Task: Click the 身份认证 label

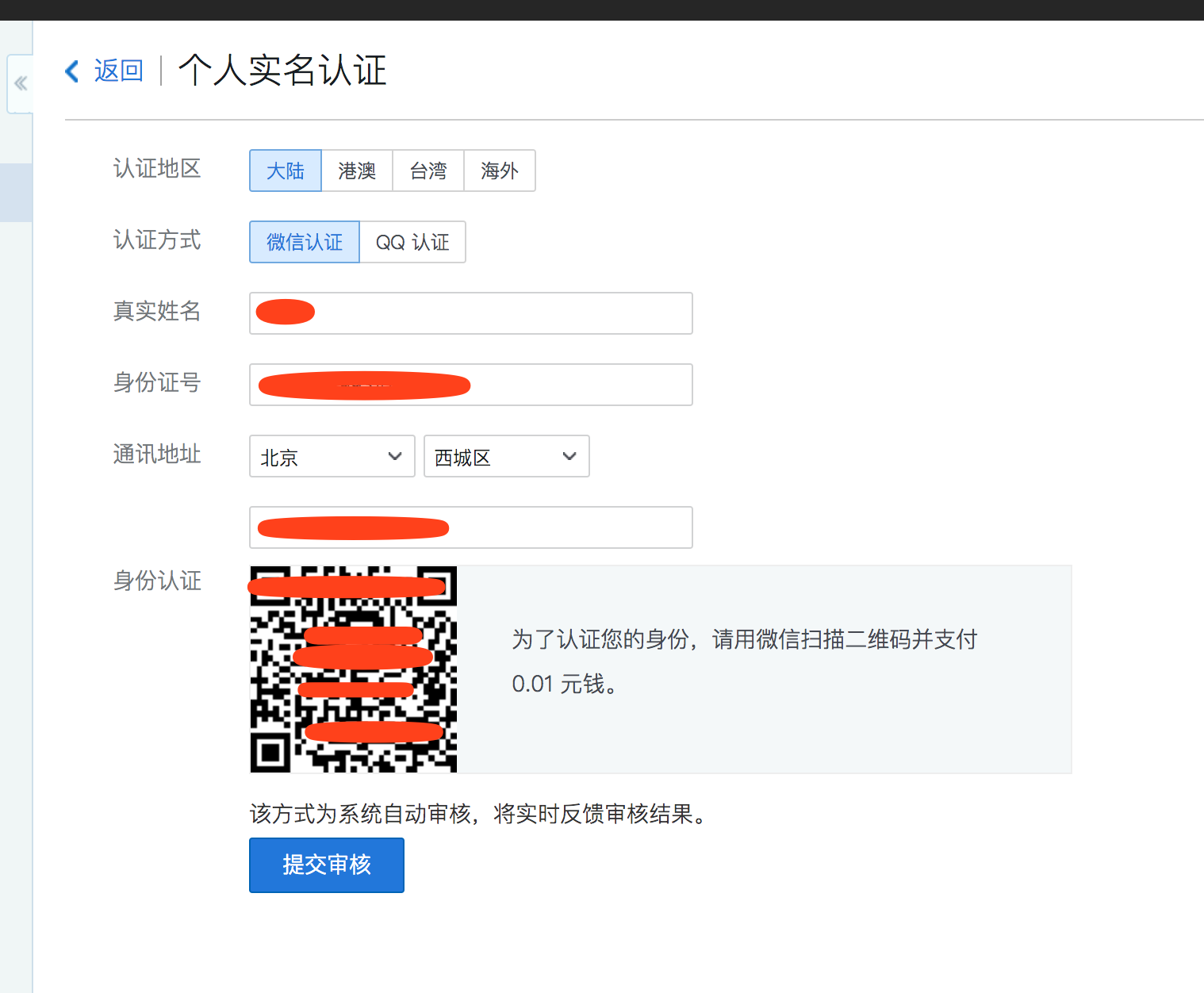Action: [157, 581]
